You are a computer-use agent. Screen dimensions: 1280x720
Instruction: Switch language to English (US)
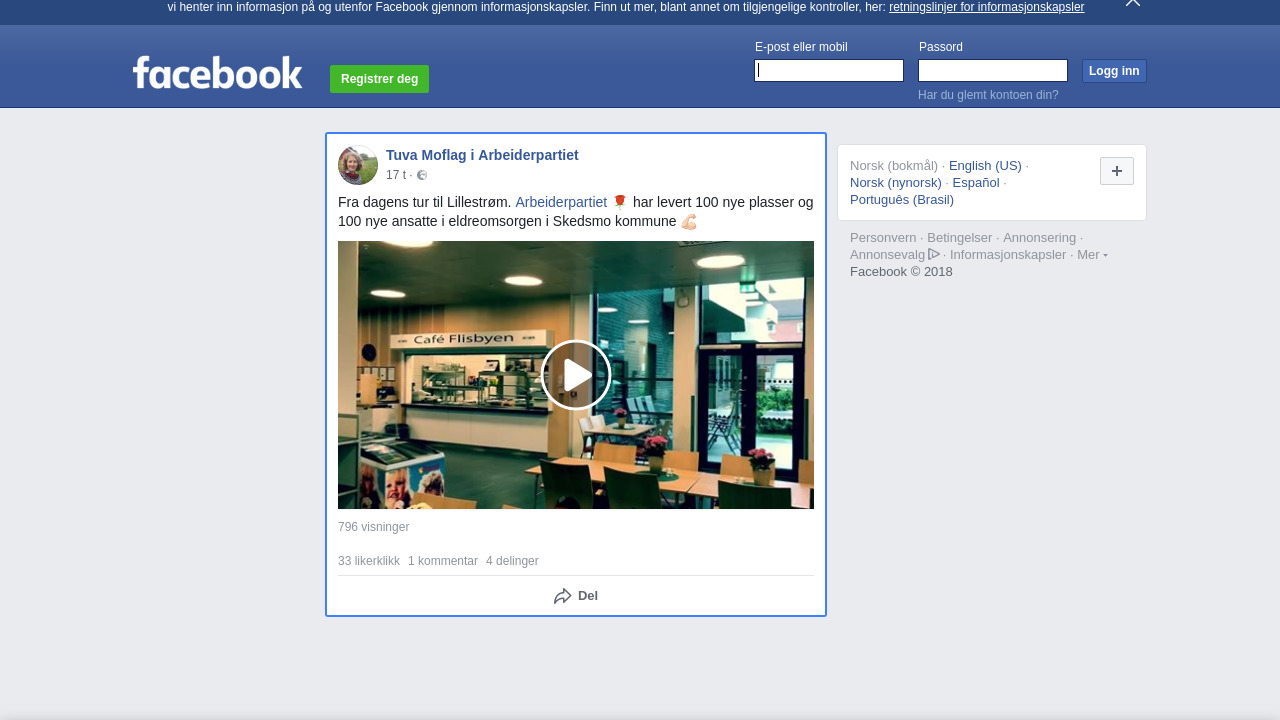985,166
